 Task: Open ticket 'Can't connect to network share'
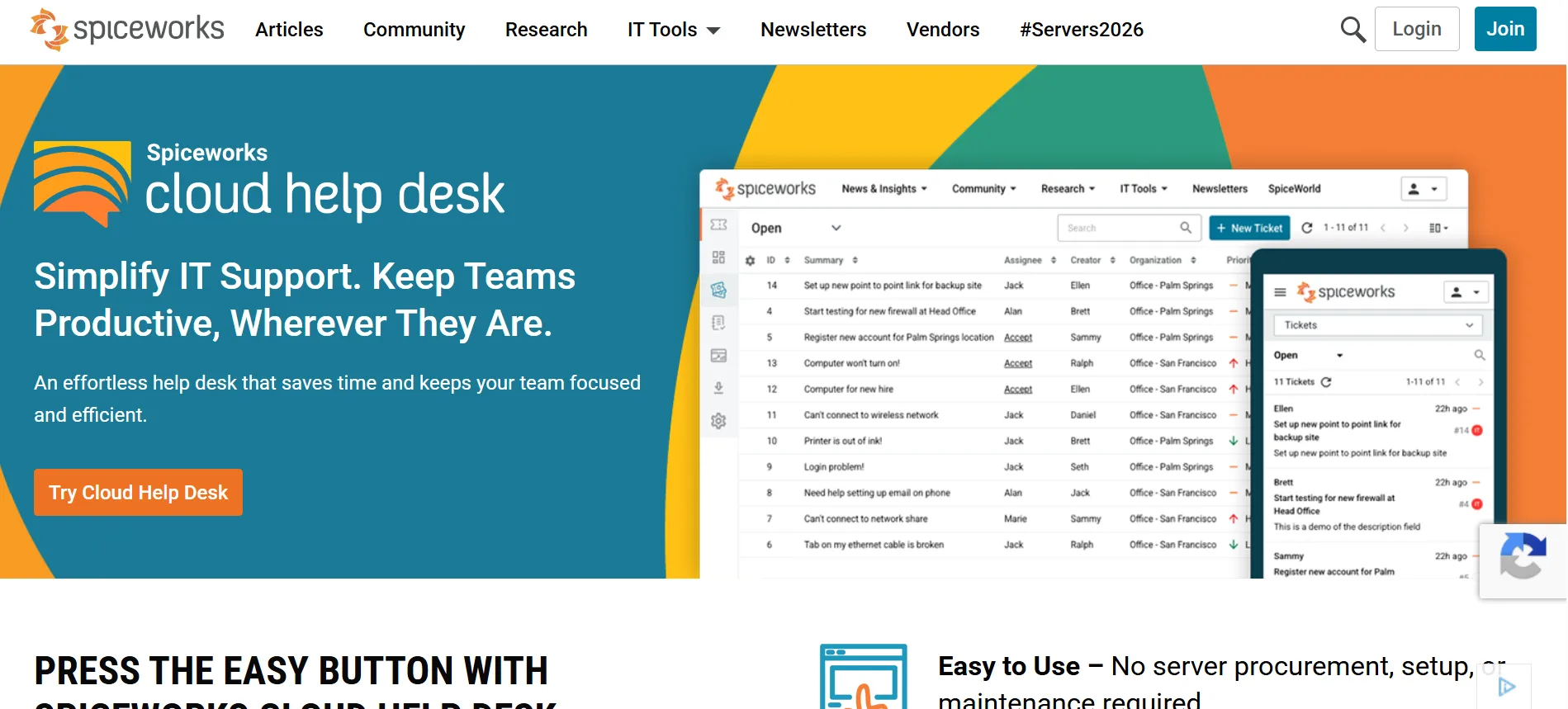[865, 519]
